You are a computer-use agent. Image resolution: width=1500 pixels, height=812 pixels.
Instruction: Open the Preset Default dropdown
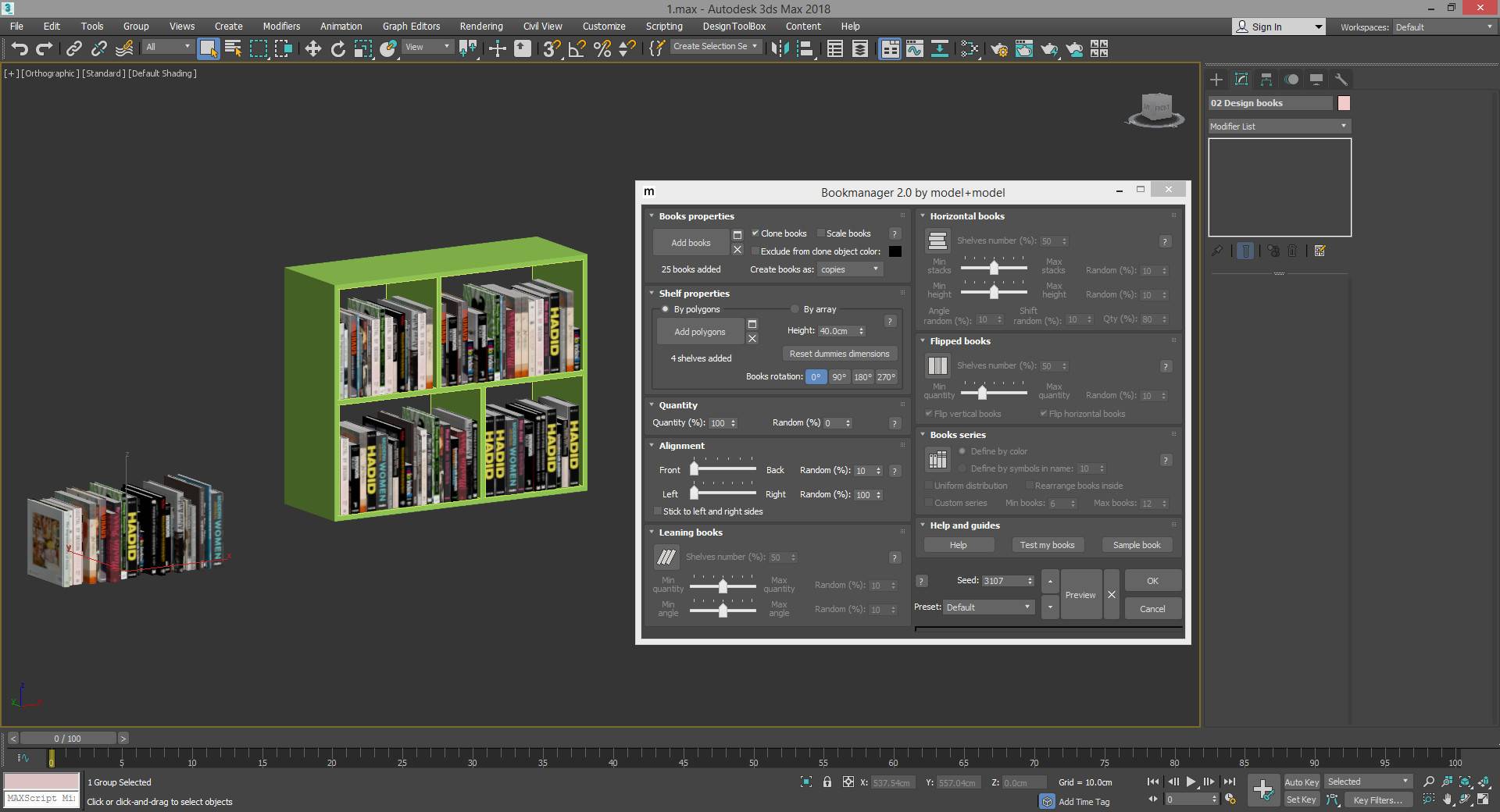coord(989,607)
